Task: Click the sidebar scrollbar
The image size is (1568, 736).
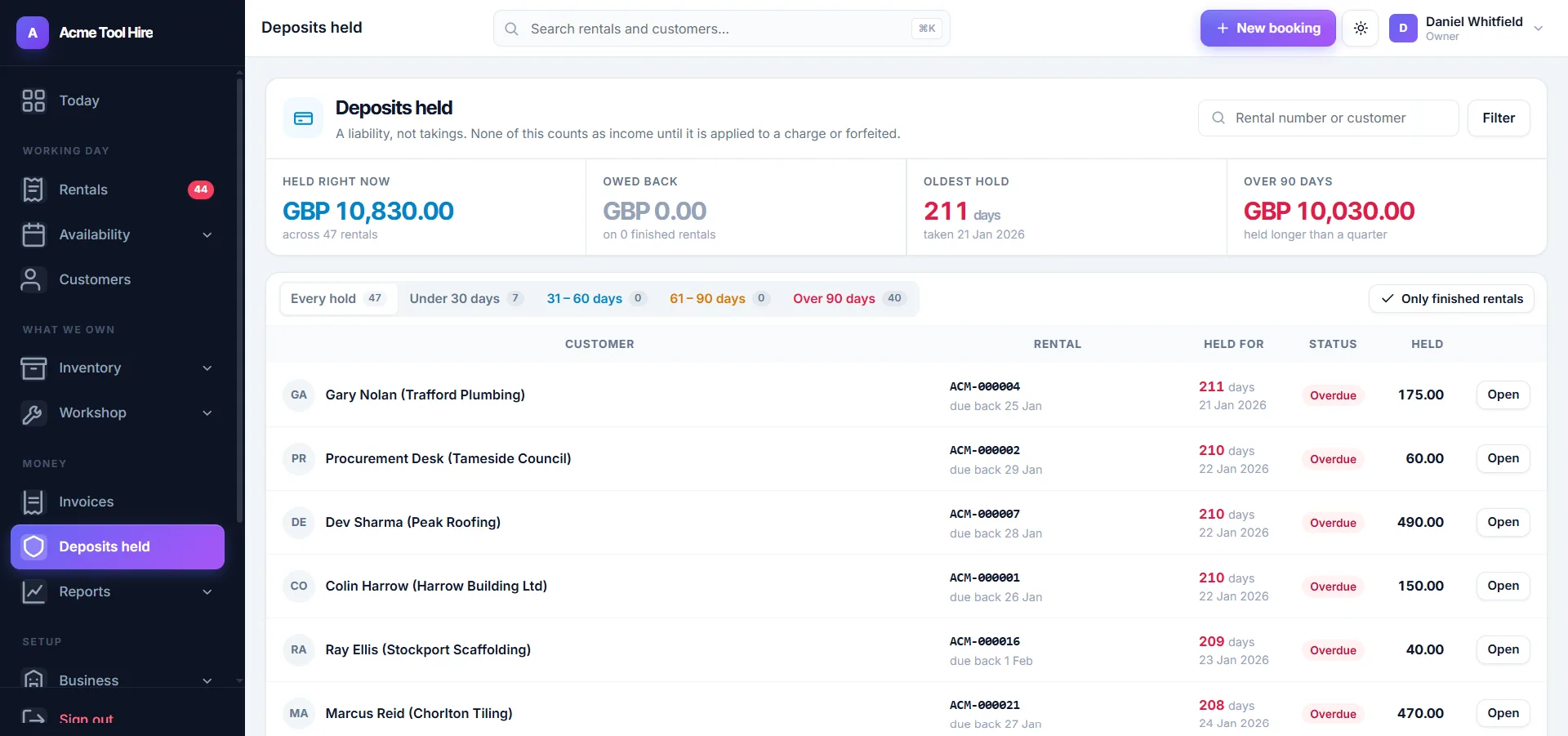Action: pos(239,299)
